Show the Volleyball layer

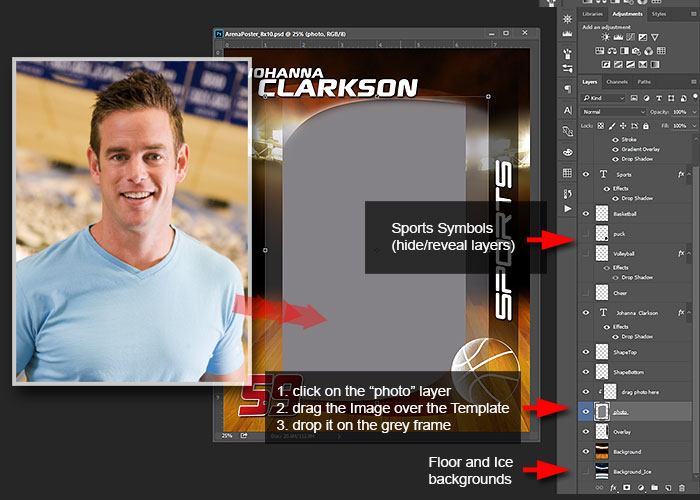coord(586,254)
